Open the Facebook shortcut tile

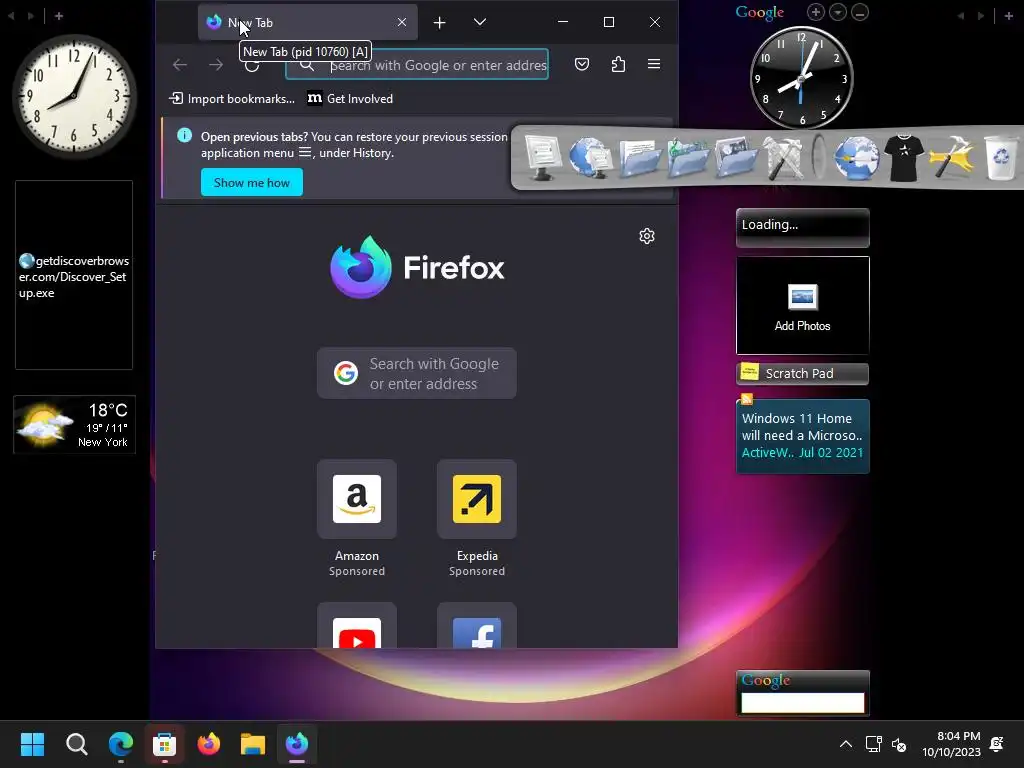coord(477,626)
